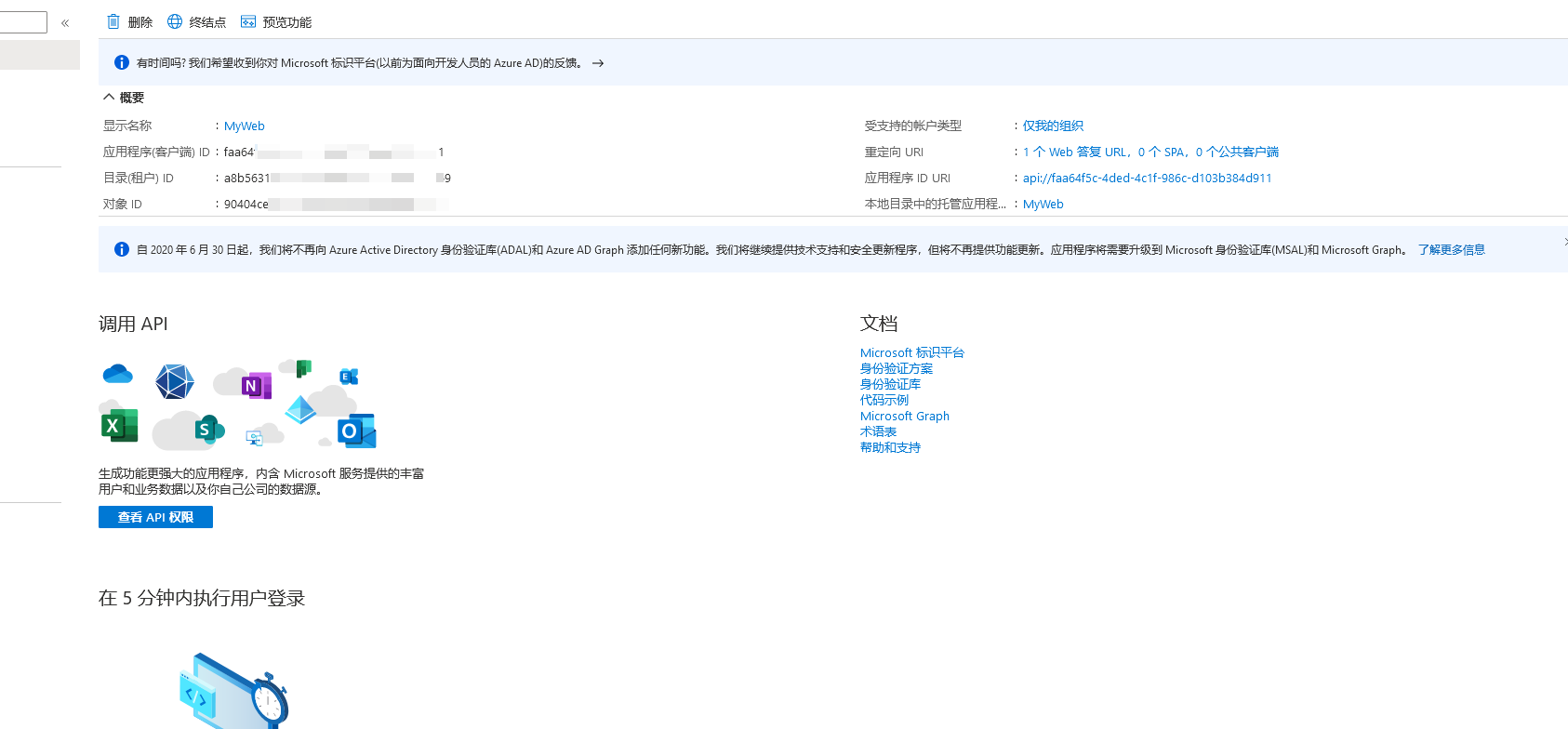Click the info icon in the ADAL notice
The height and width of the screenshot is (729, 1568).
122,249
